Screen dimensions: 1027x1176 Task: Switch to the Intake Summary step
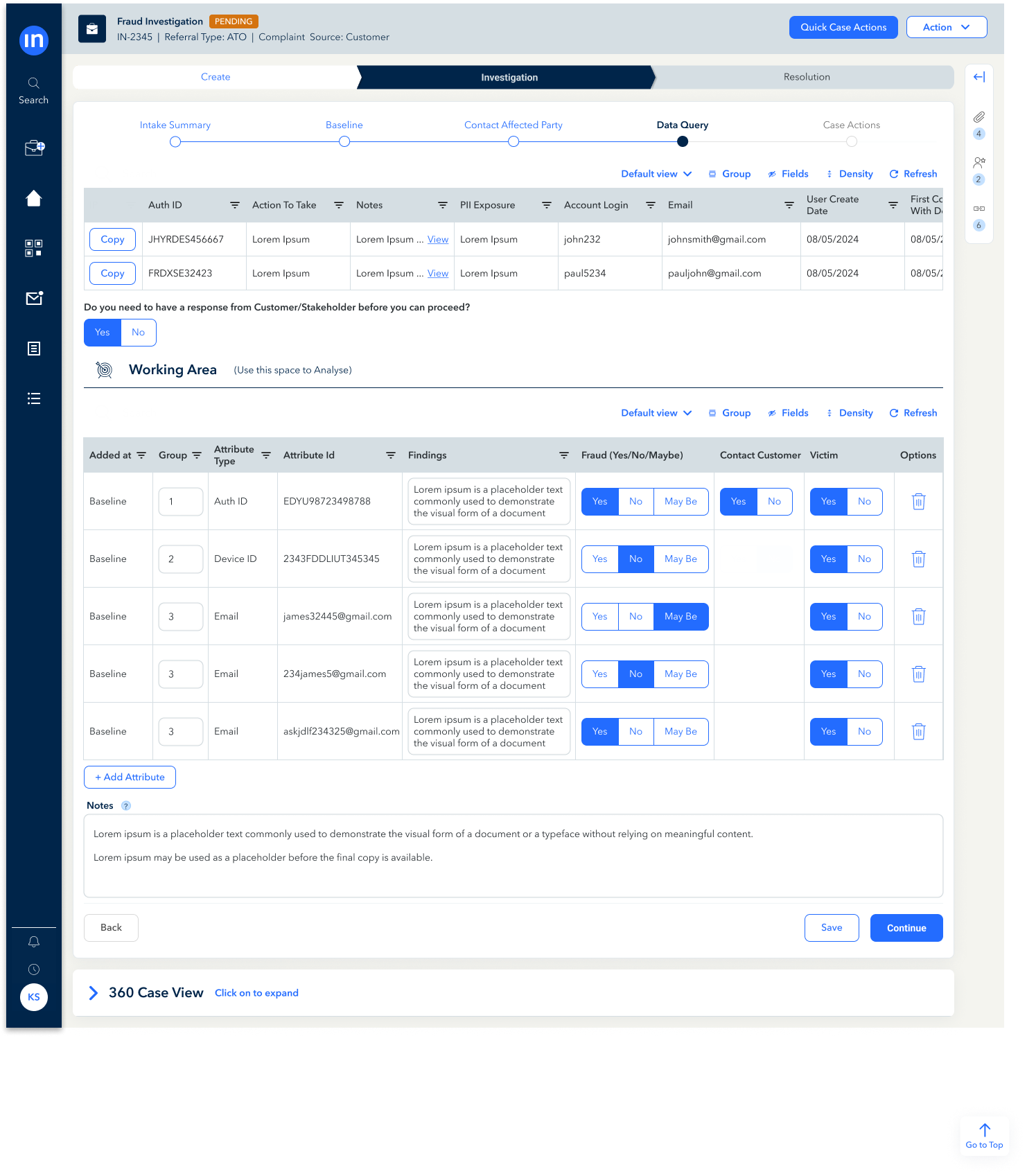click(x=175, y=141)
